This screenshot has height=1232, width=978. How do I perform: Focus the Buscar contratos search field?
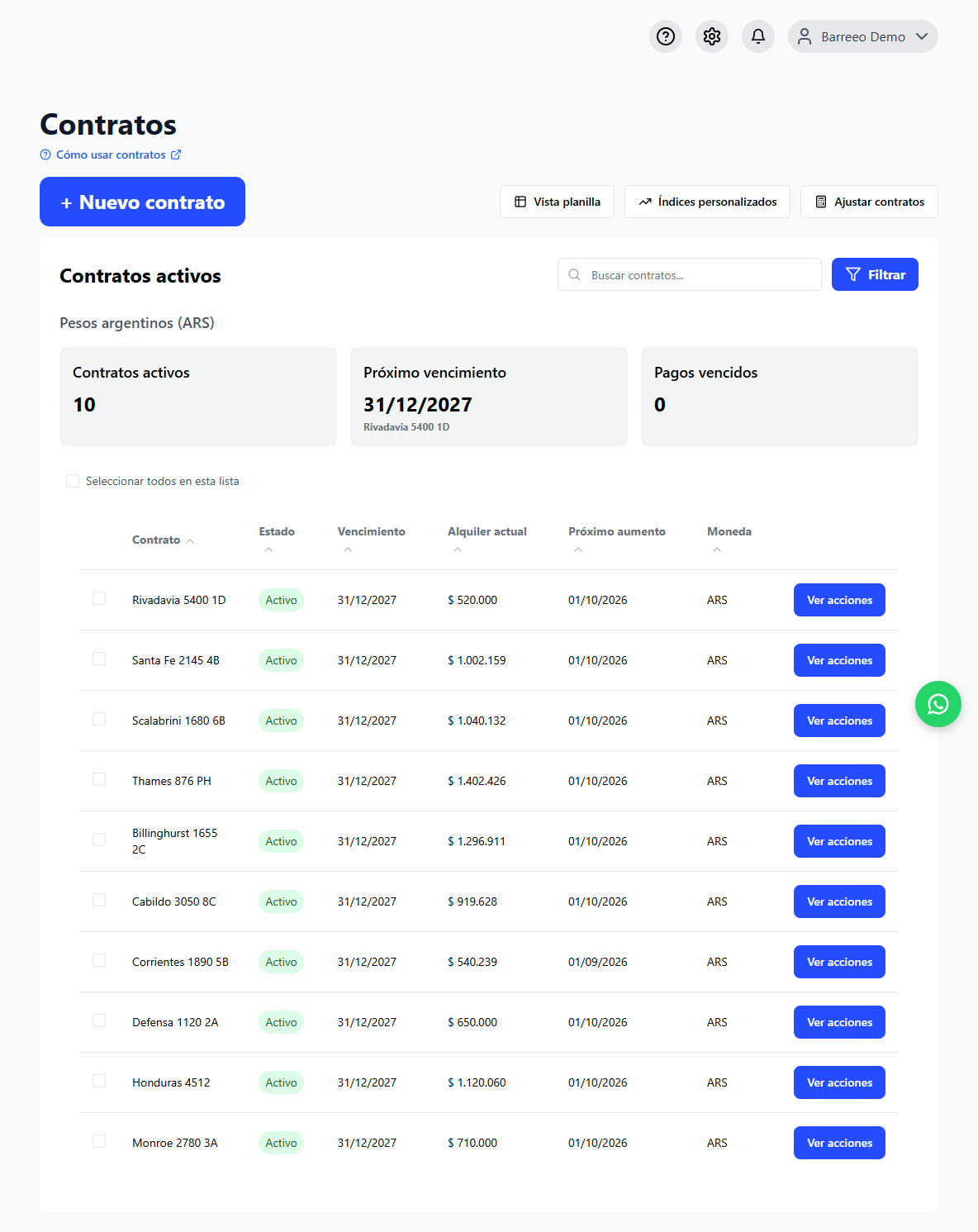tap(690, 274)
